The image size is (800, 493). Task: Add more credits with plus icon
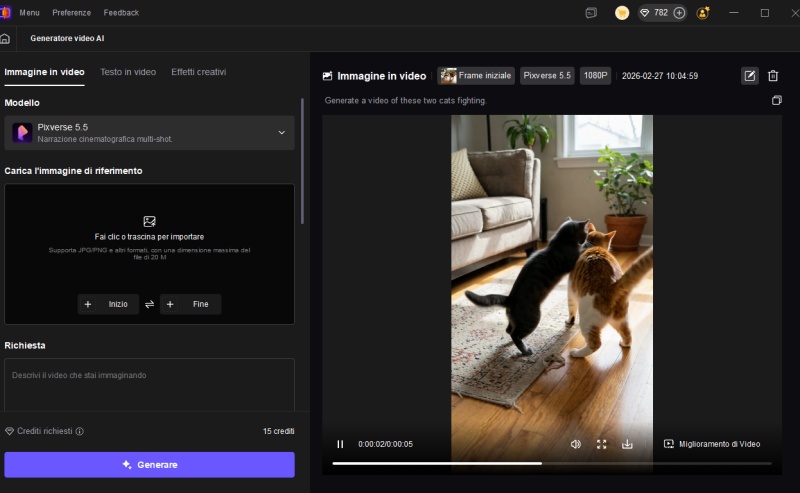coord(679,13)
